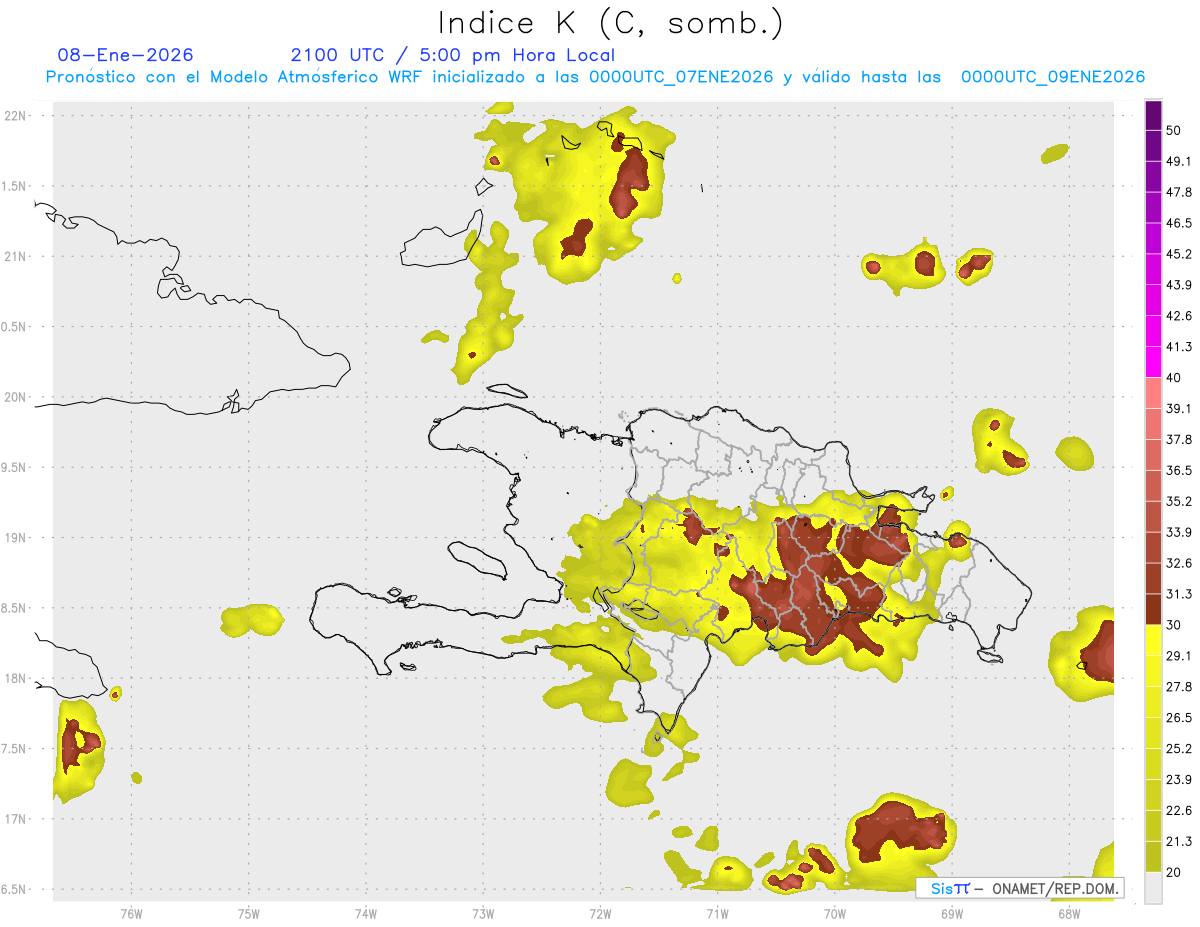Click the legend value '50'

[1174, 131]
